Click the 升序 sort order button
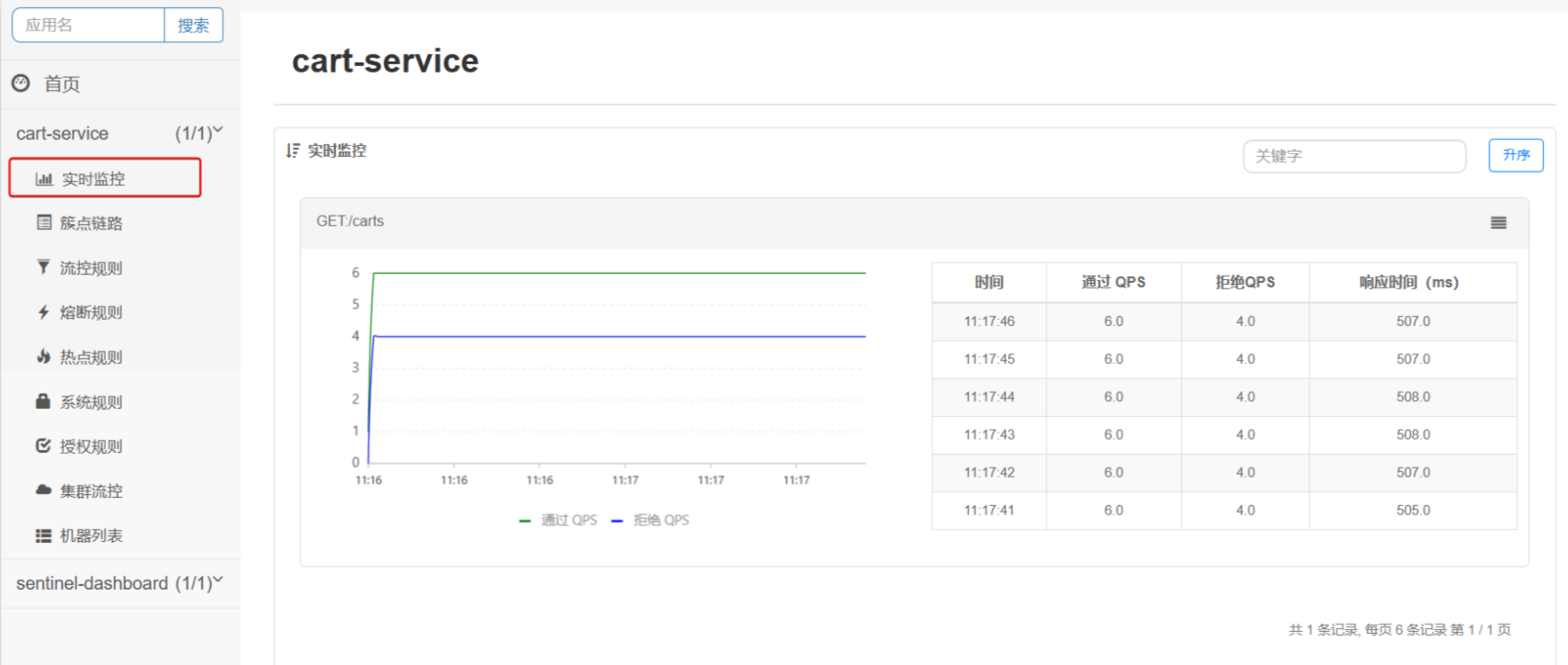1568x665 pixels. pyautogui.click(x=1516, y=155)
